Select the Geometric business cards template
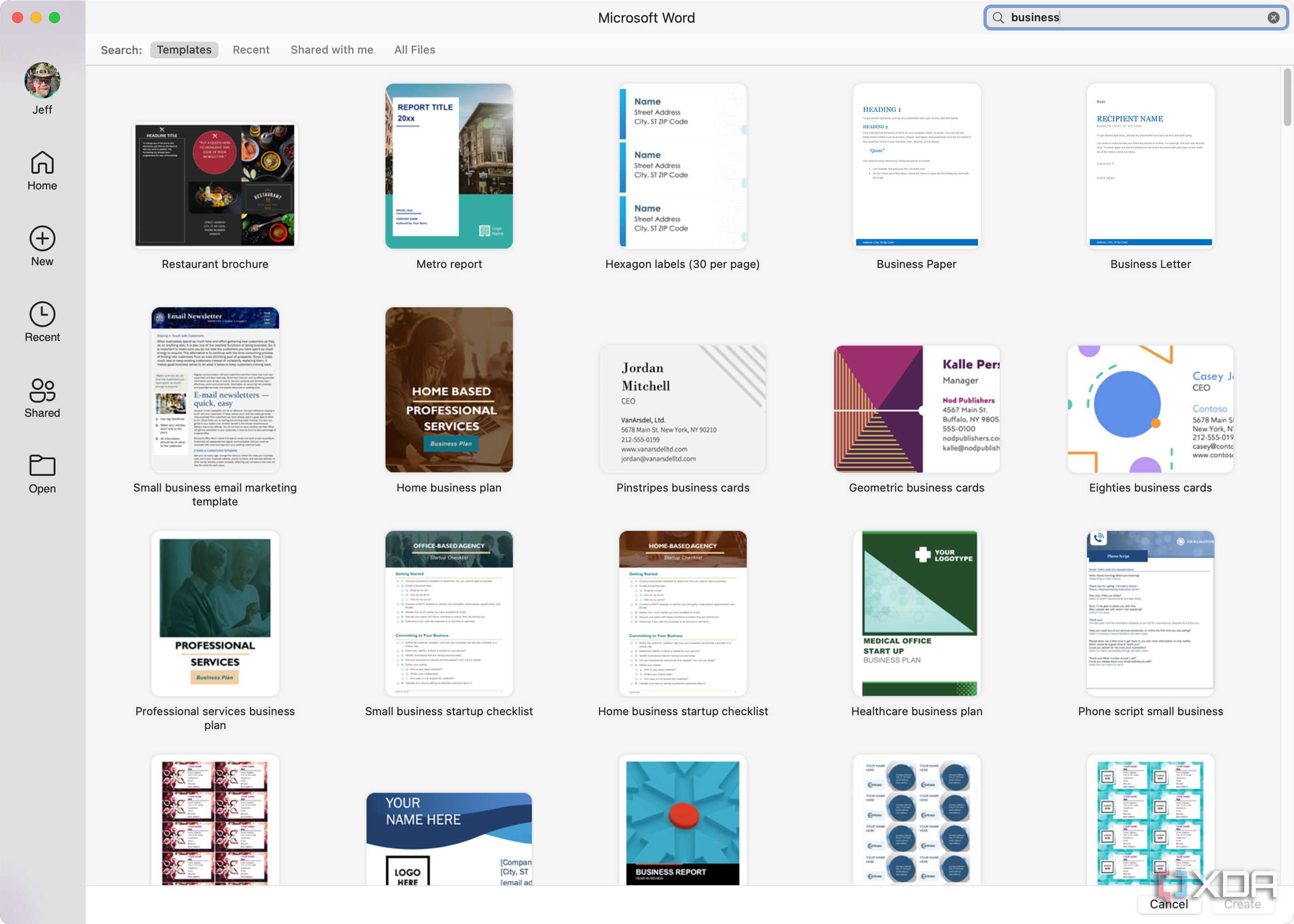Image resolution: width=1294 pixels, height=924 pixels. (917, 409)
